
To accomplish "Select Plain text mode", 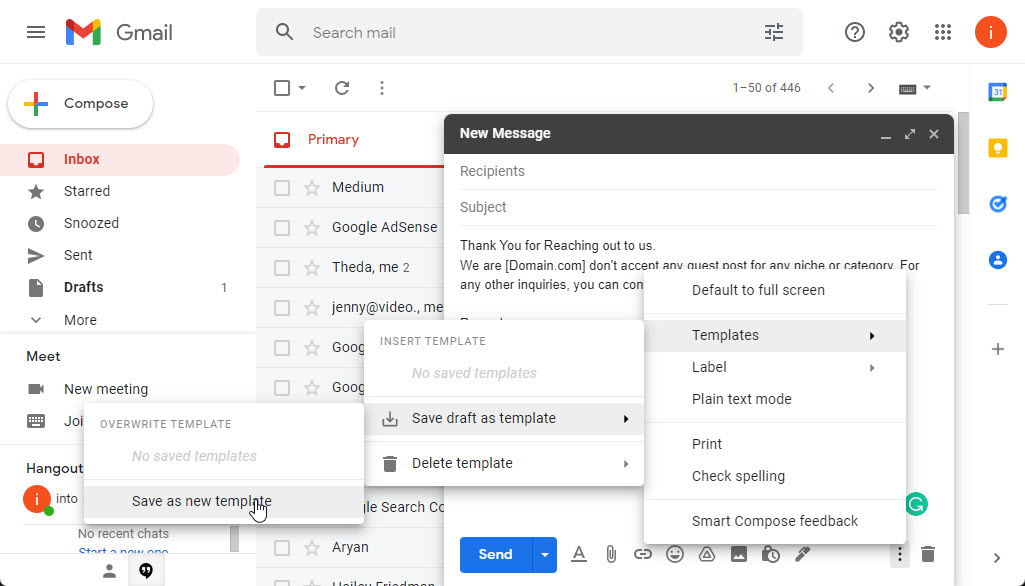I will 775,400.
